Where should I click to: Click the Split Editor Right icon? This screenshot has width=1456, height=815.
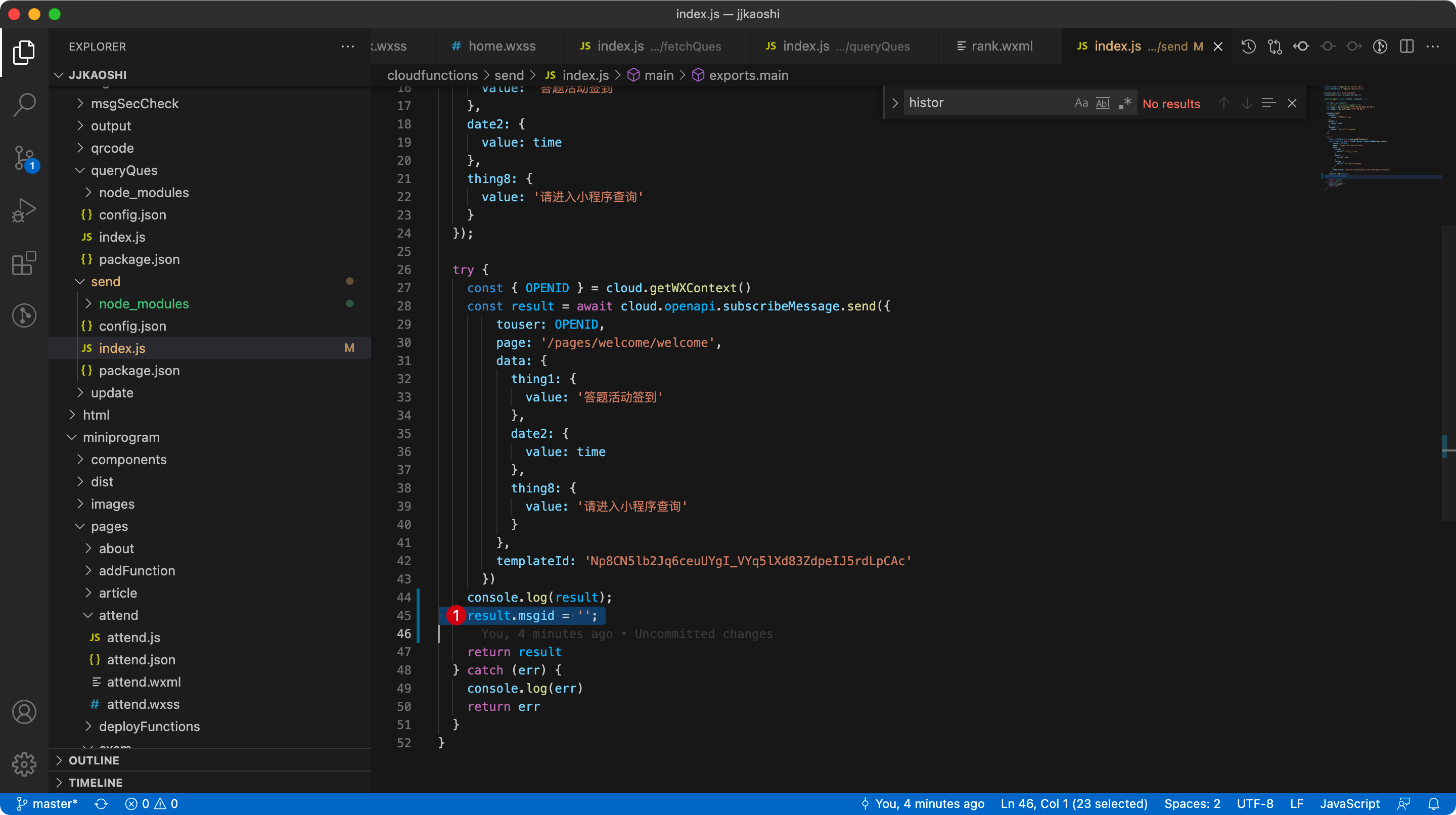[1406, 47]
